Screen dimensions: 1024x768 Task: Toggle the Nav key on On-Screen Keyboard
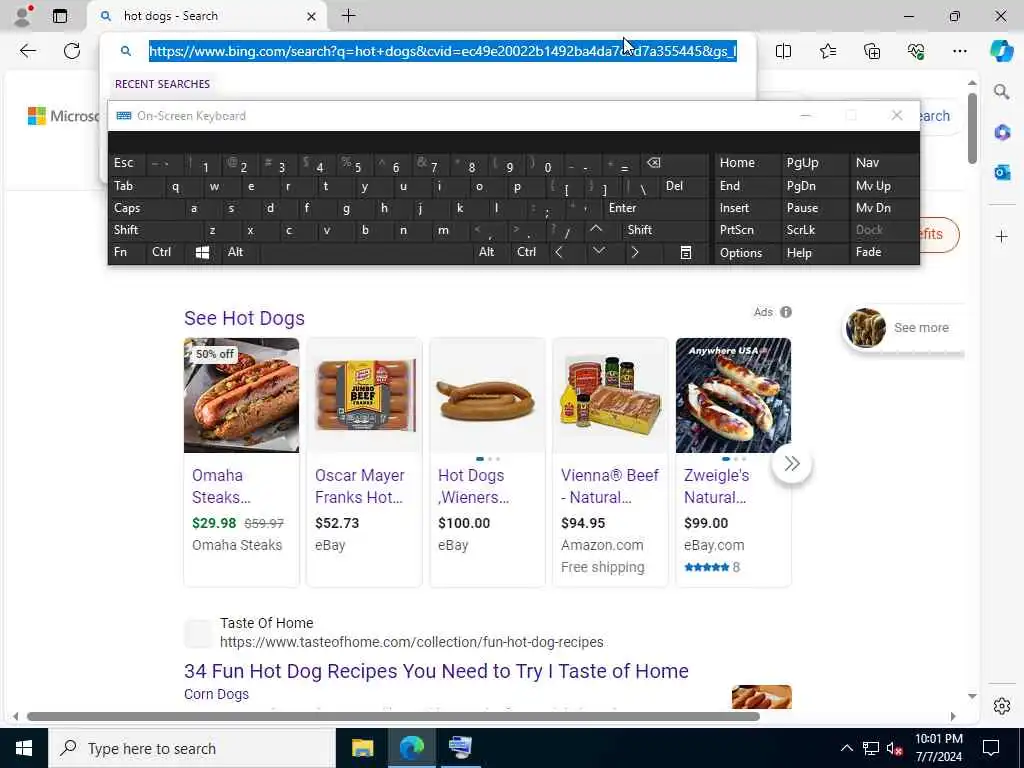(883, 163)
